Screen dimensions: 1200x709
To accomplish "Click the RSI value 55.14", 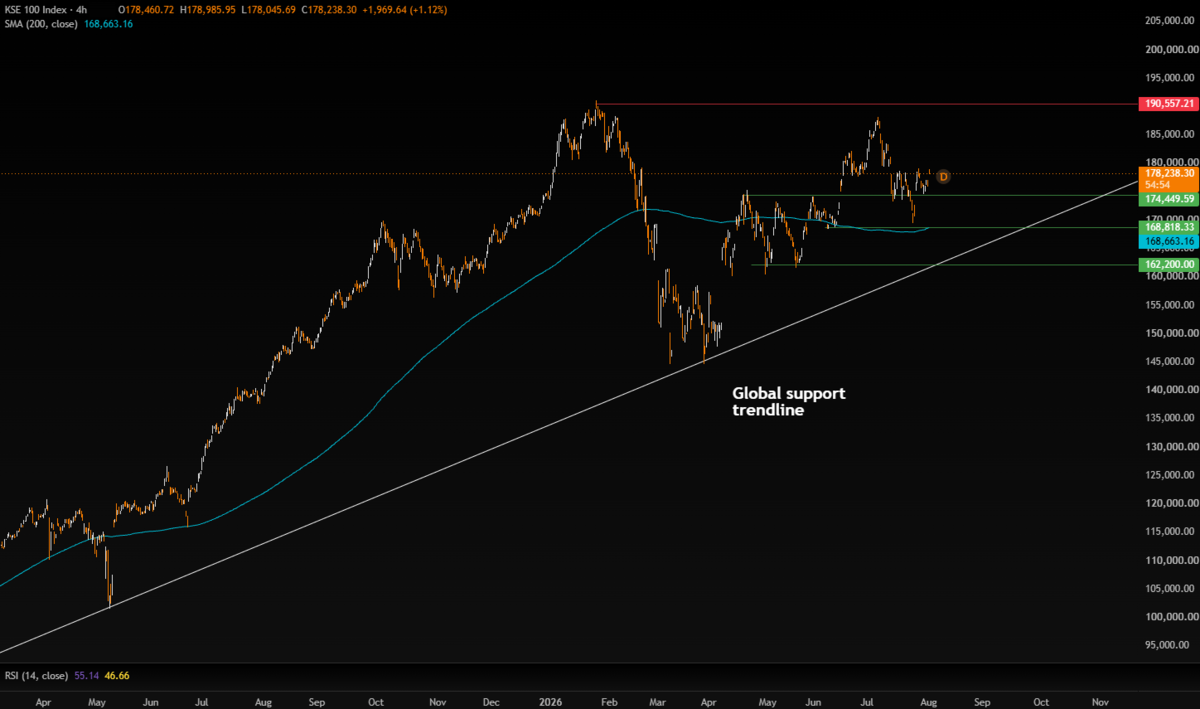I will coord(85,677).
